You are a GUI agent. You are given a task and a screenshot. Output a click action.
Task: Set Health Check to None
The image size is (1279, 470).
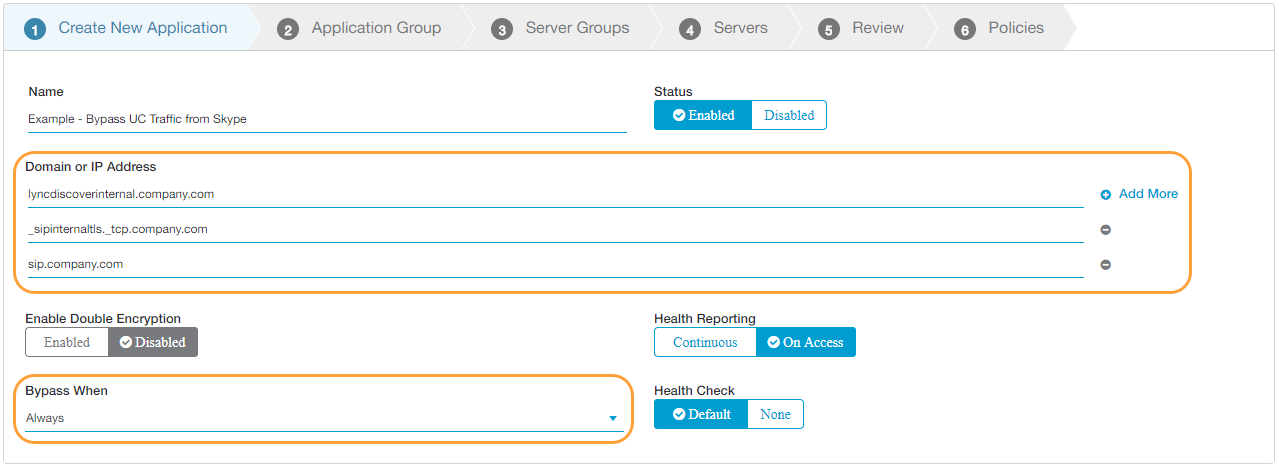pyautogui.click(x=775, y=414)
